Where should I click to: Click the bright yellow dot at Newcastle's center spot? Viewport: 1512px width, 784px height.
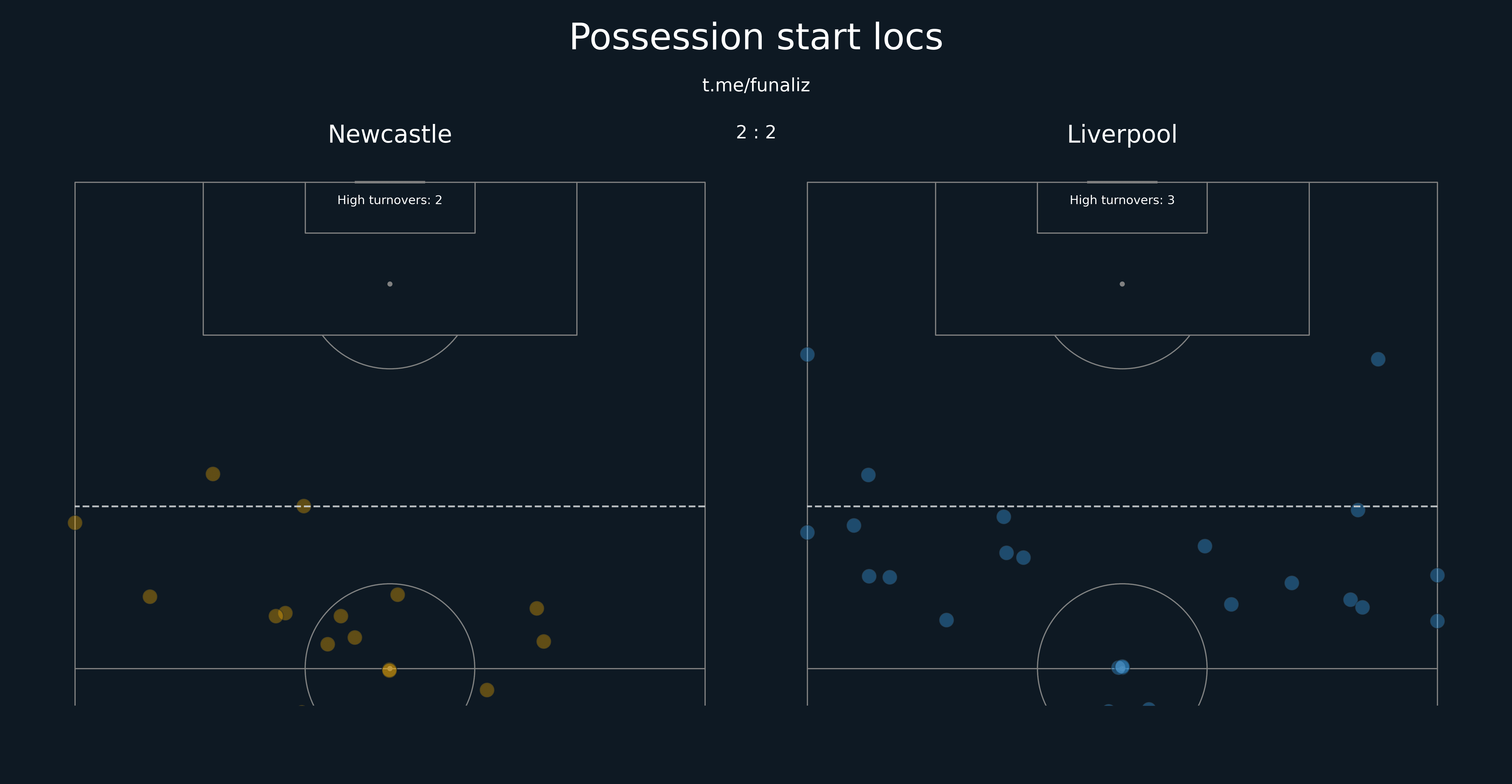[389, 670]
